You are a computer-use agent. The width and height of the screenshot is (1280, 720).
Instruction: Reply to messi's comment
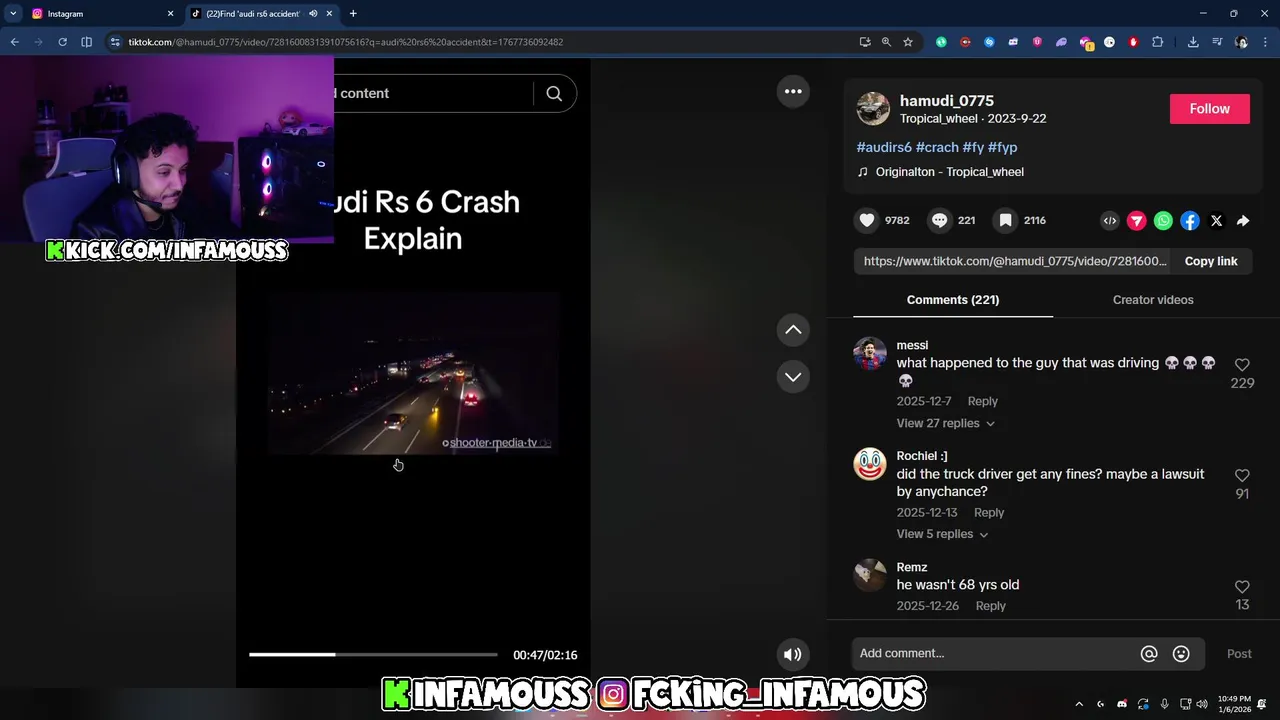coord(982,401)
